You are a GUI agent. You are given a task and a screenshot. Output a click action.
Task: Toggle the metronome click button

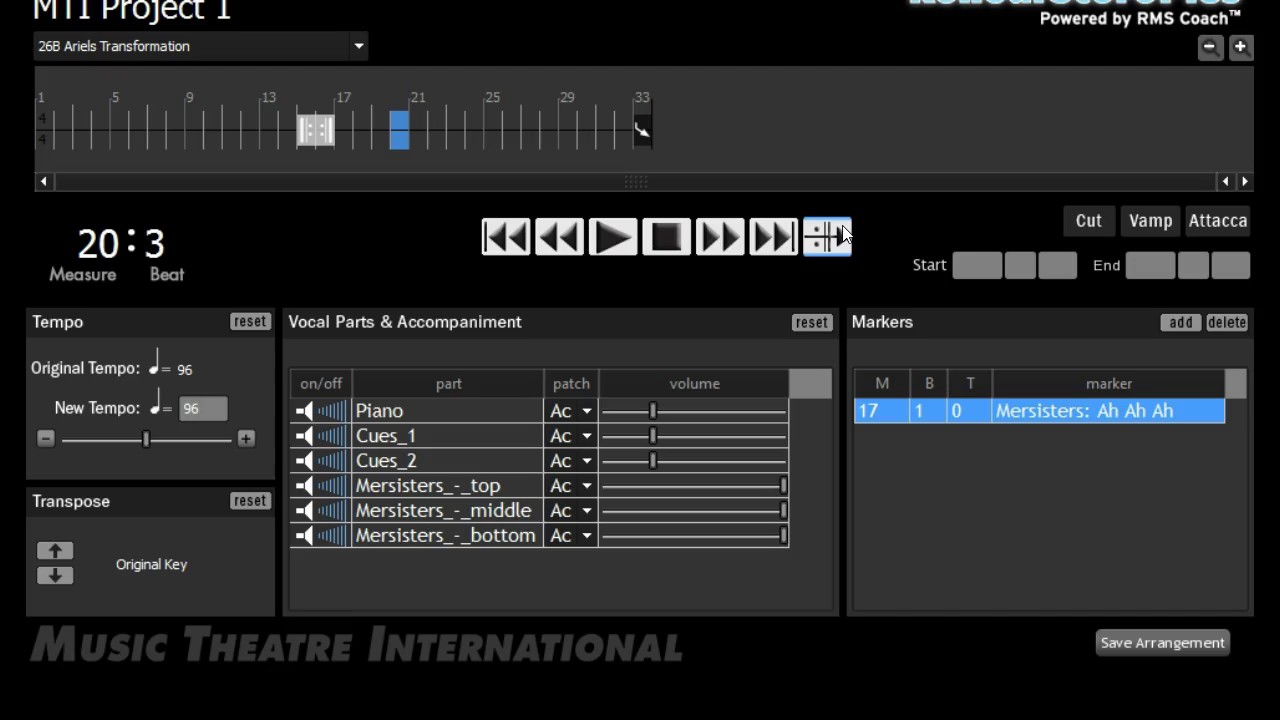(827, 237)
